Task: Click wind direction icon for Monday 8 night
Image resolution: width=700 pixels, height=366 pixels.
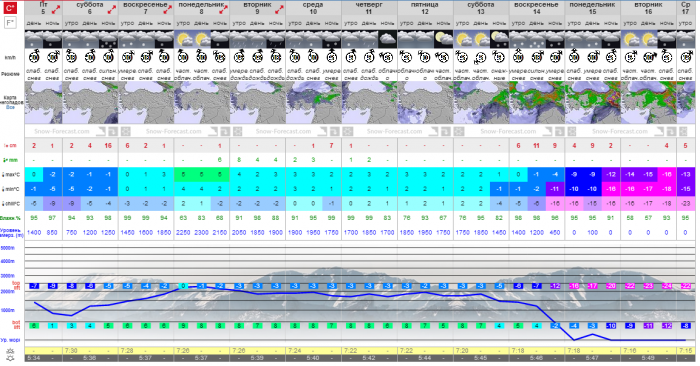Action: tap(220, 57)
